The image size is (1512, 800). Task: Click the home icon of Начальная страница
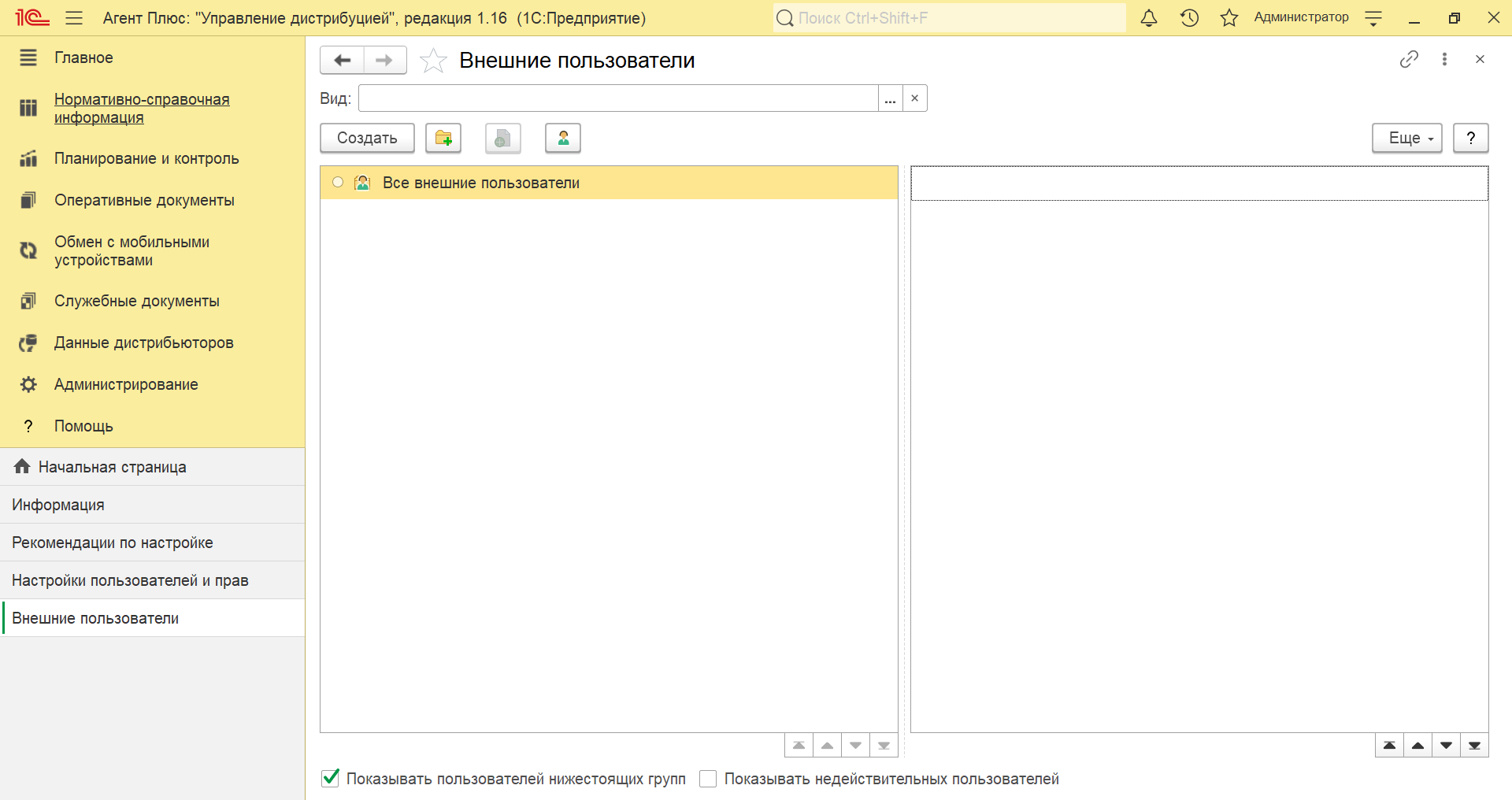pos(22,466)
